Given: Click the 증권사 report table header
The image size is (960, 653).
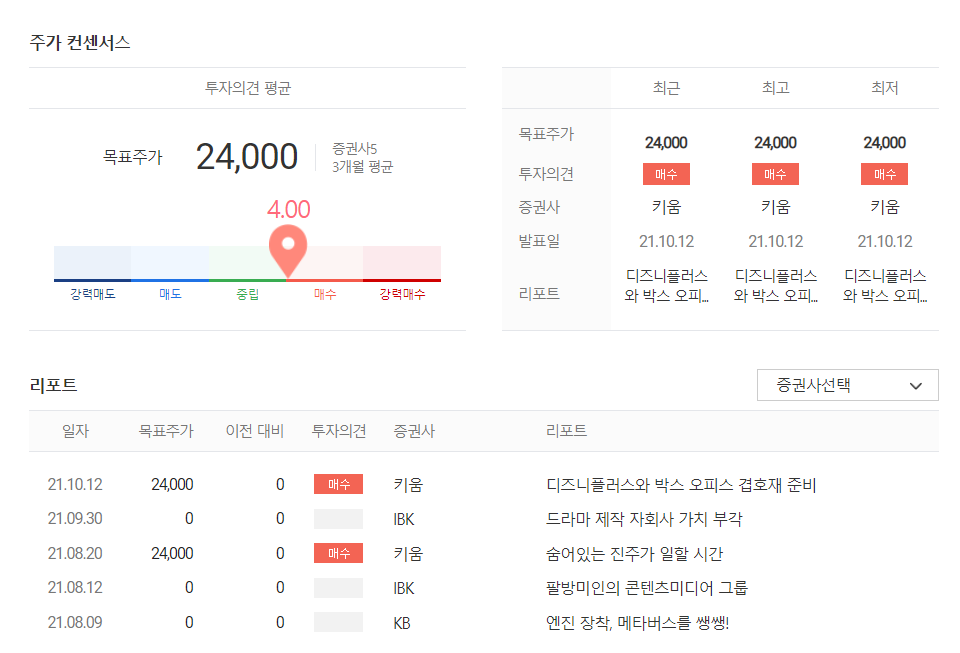Looking at the screenshot, I should [414, 431].
